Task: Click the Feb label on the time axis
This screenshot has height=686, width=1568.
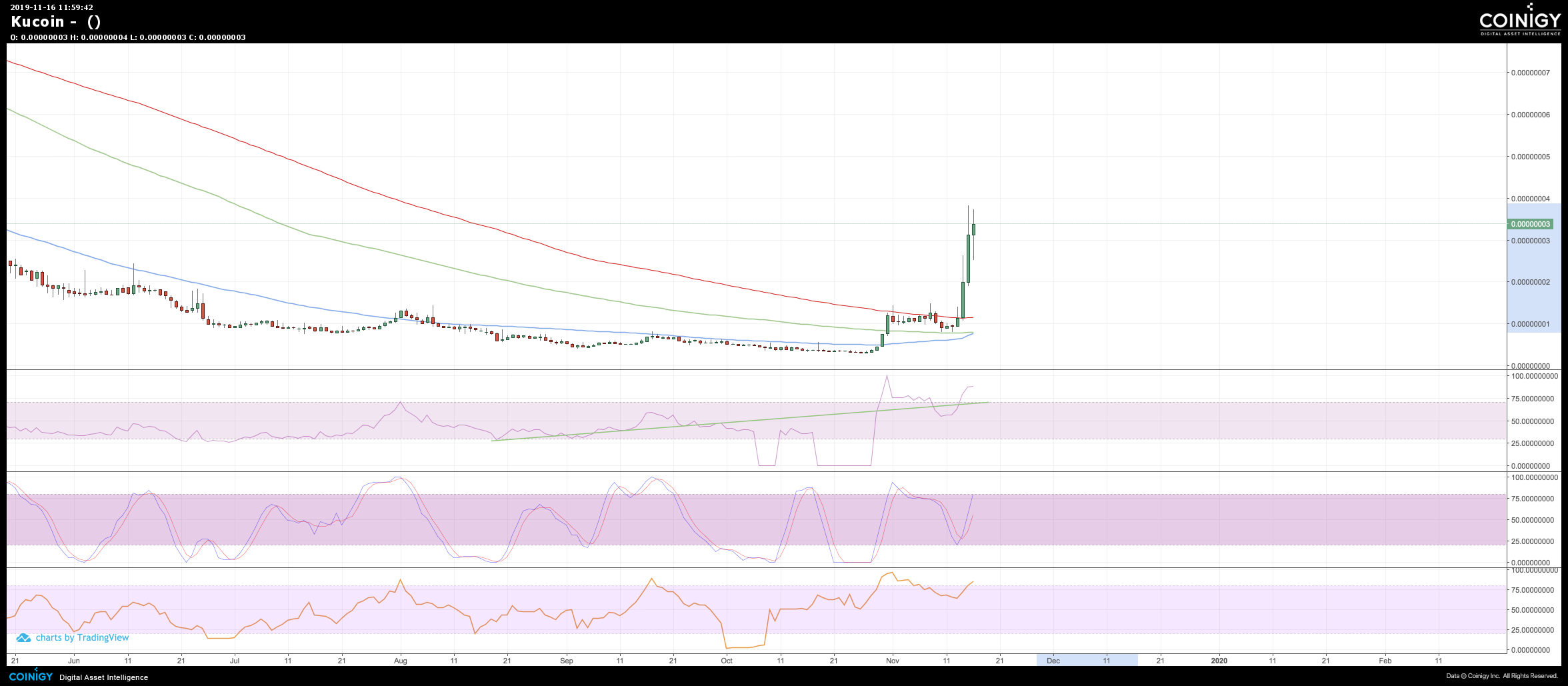Action: pyautogui.click(x=1385, y=661)
